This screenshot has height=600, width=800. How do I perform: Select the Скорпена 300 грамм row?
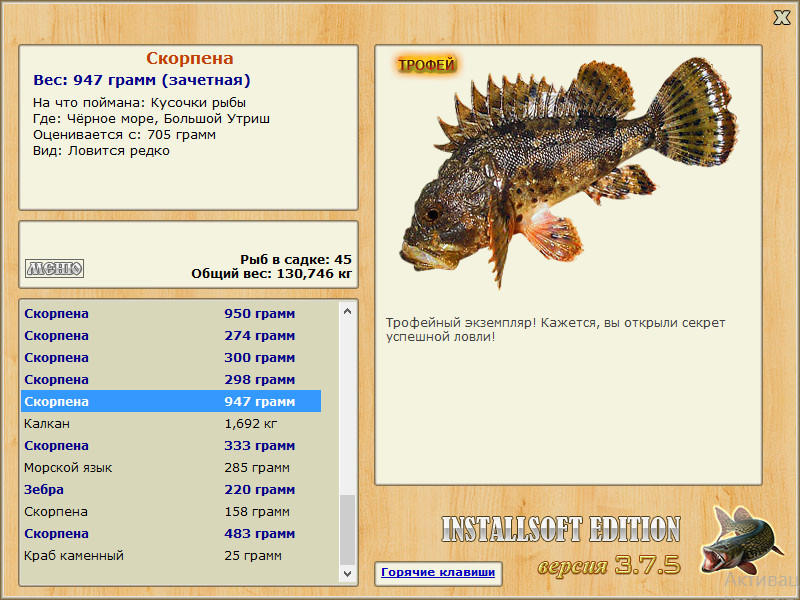click(171, 357)
